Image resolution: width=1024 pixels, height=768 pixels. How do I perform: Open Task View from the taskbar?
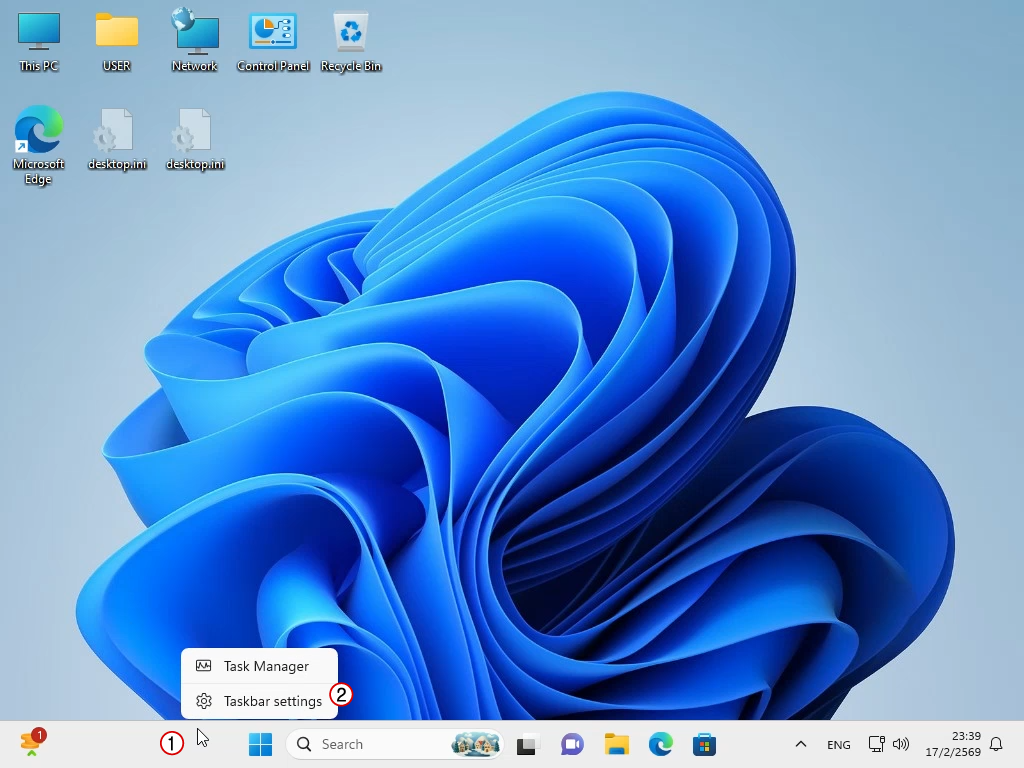pos(527,744)
